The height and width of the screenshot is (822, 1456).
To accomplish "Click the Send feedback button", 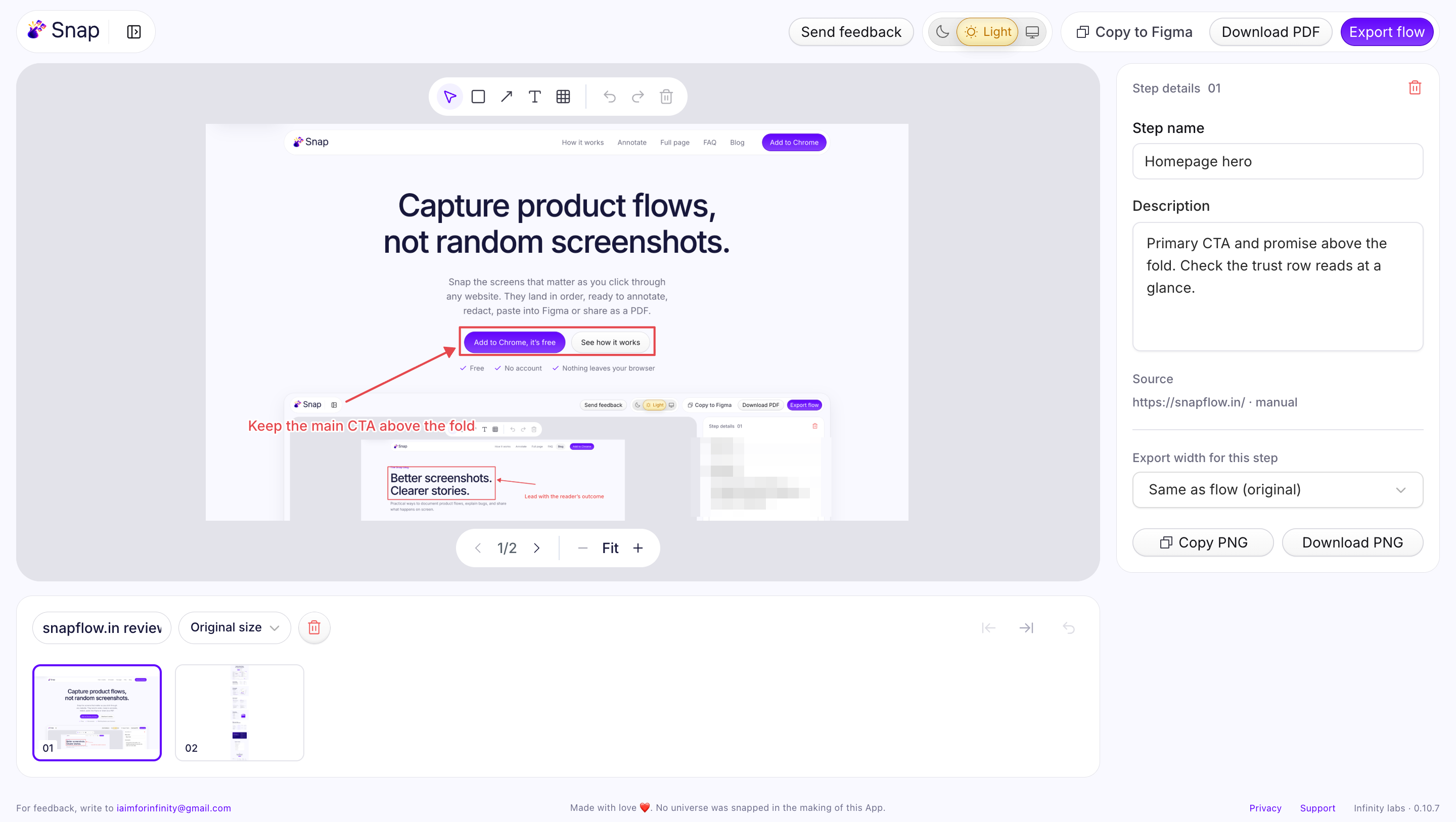I will pyautogui.click(x=851, y=32).
